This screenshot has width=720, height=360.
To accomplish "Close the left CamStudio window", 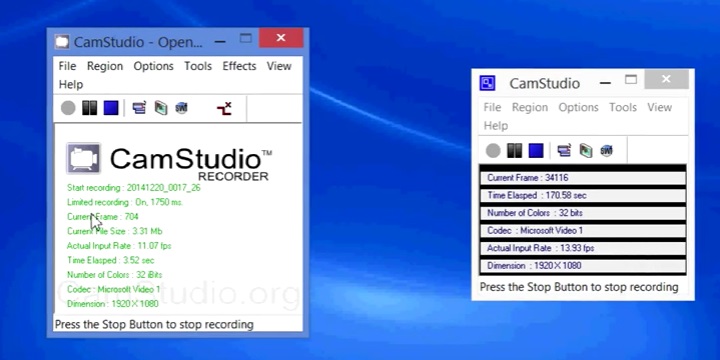I will pos(281,38).
